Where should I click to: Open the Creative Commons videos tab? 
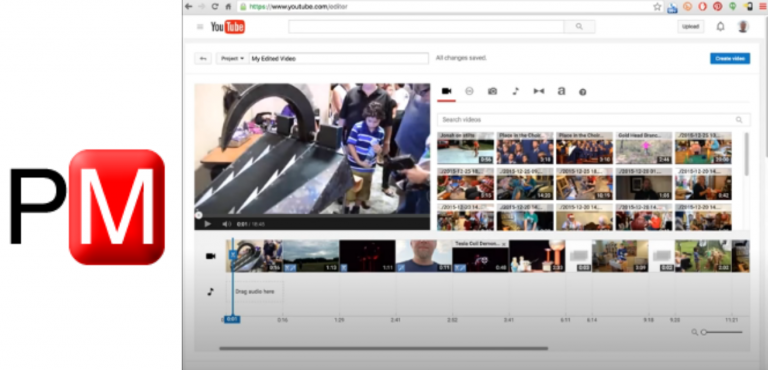pyautogui.click(x=469, y=91)
